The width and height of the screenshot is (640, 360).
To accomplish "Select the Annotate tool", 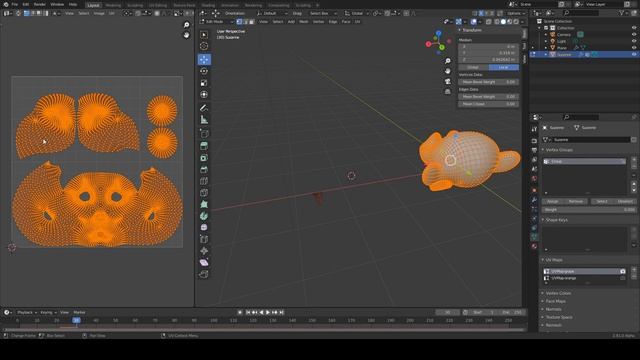I will (x=204, y=108).
